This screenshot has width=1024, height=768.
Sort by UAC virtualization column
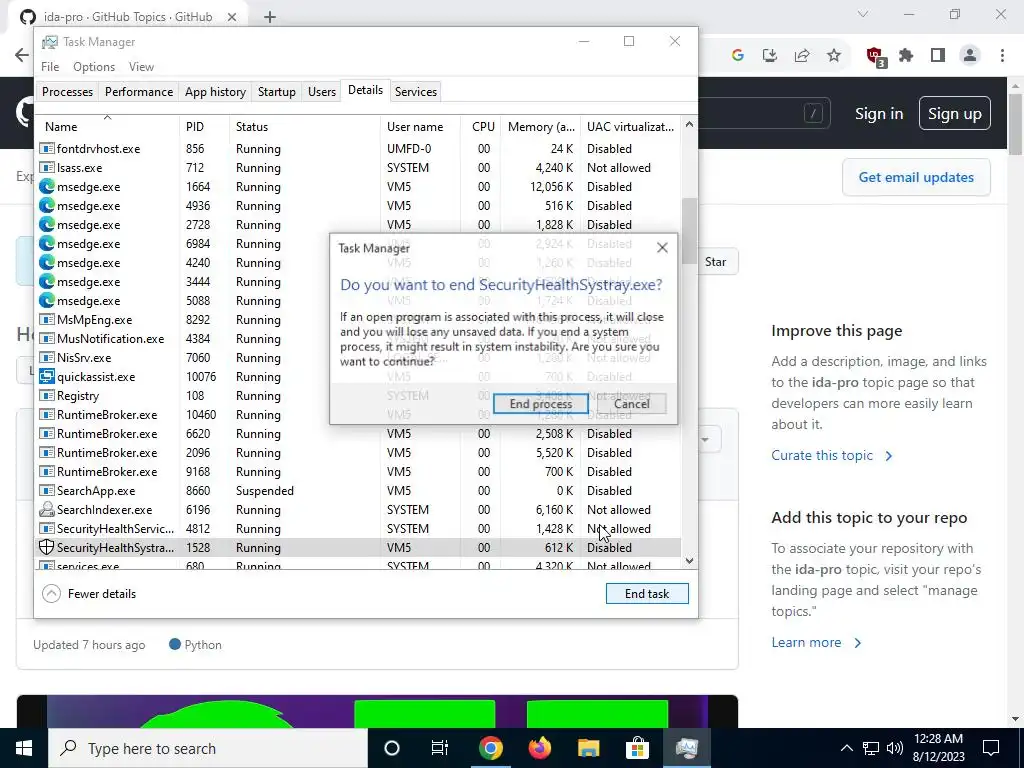[x=631, y=127]
